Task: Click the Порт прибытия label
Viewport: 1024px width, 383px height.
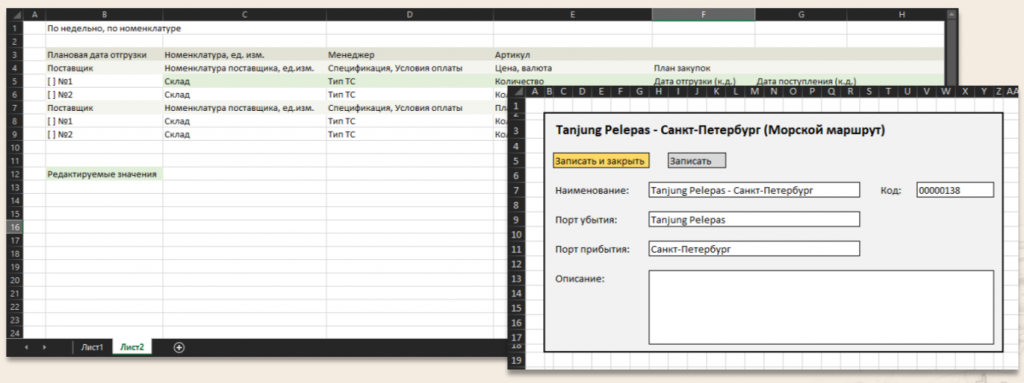Action: coord(592,249)
